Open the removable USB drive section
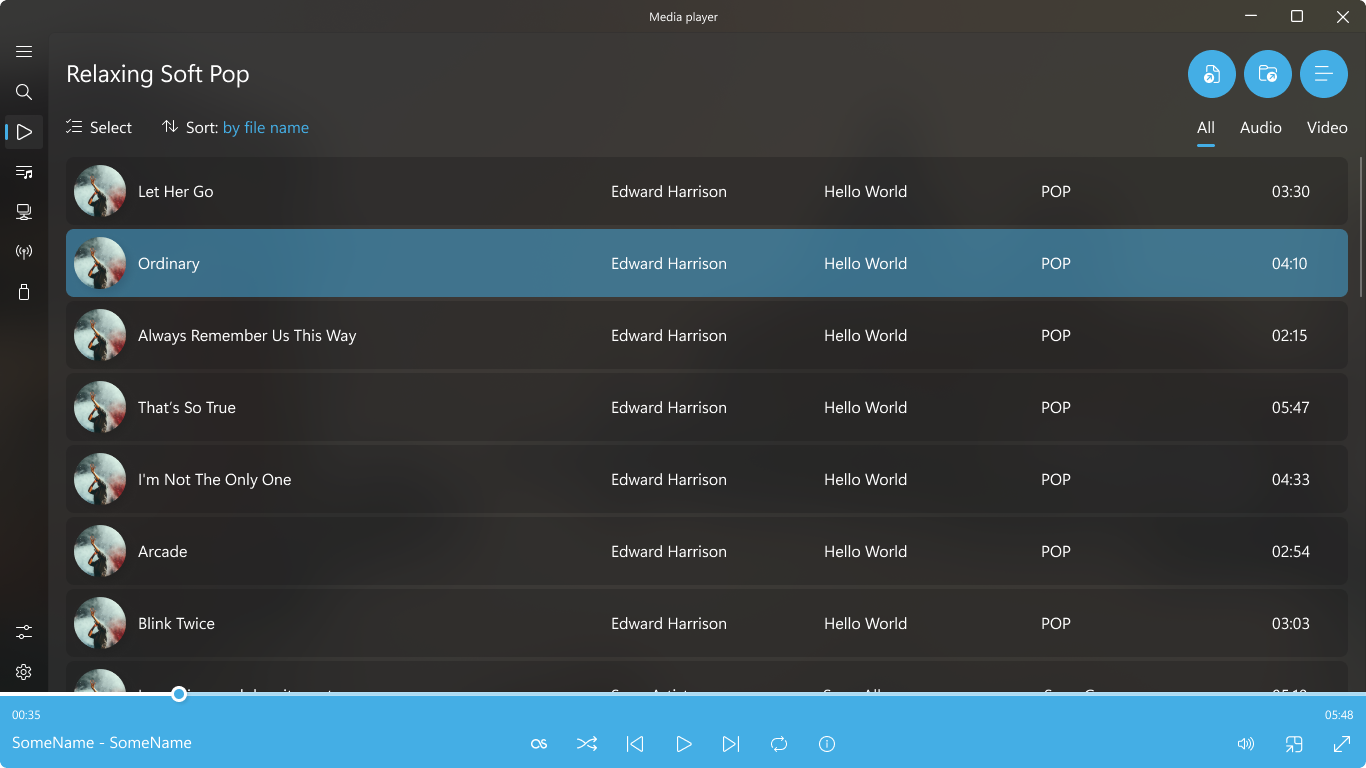The image size is (1366, 768). [24, 292]
